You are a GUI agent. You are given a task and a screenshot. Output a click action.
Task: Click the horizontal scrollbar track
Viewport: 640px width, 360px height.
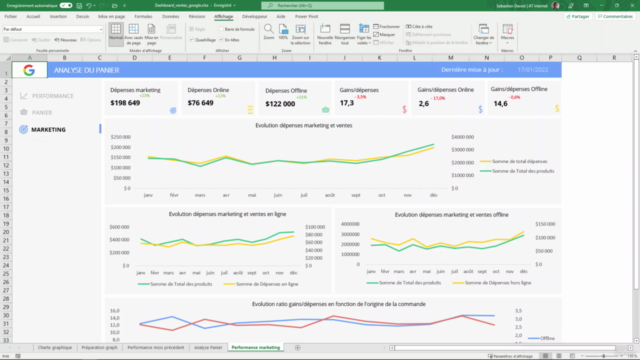coord(505,348)
